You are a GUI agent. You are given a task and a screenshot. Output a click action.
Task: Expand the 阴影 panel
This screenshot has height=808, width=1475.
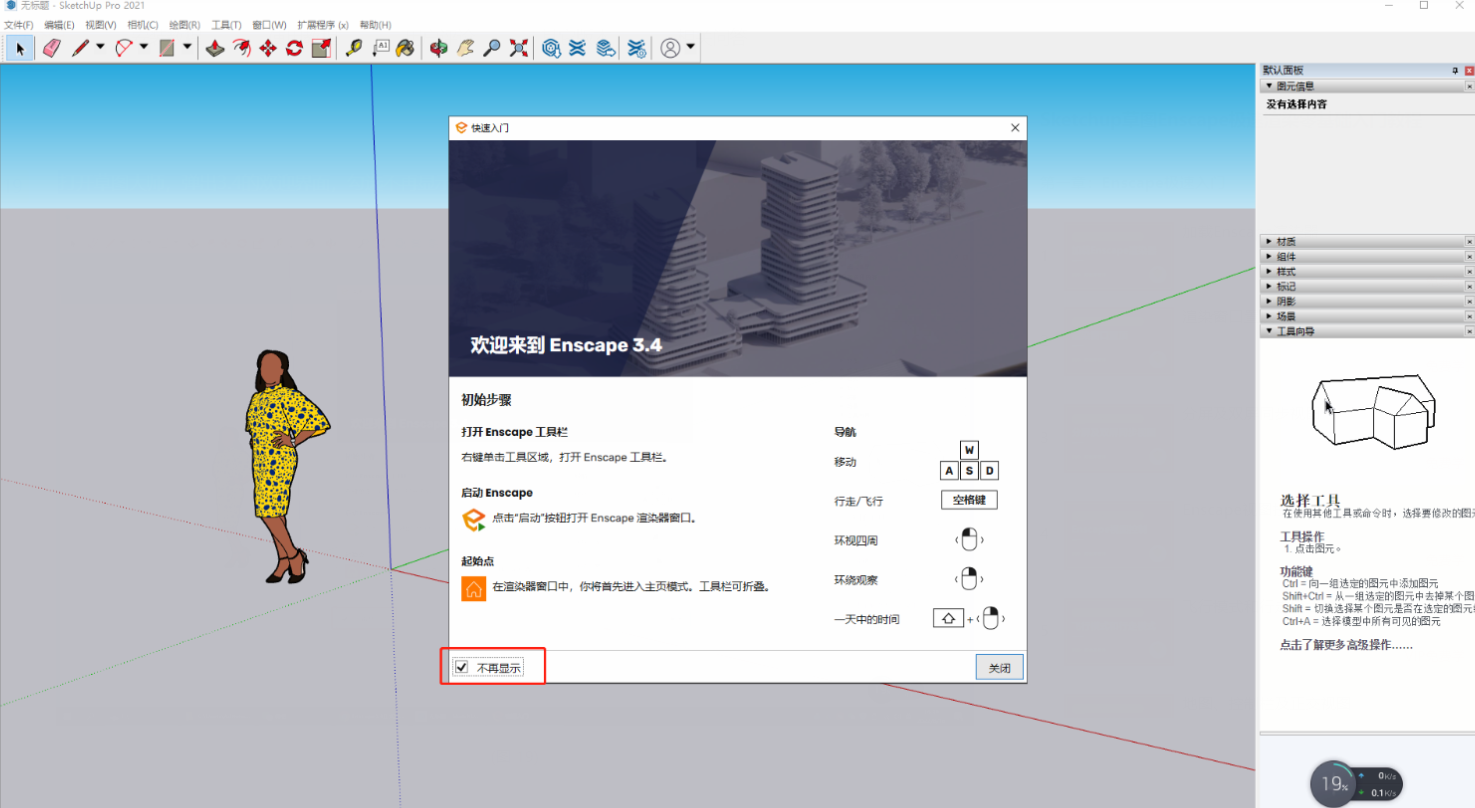pyautogui.click(x=1285, y=301)
